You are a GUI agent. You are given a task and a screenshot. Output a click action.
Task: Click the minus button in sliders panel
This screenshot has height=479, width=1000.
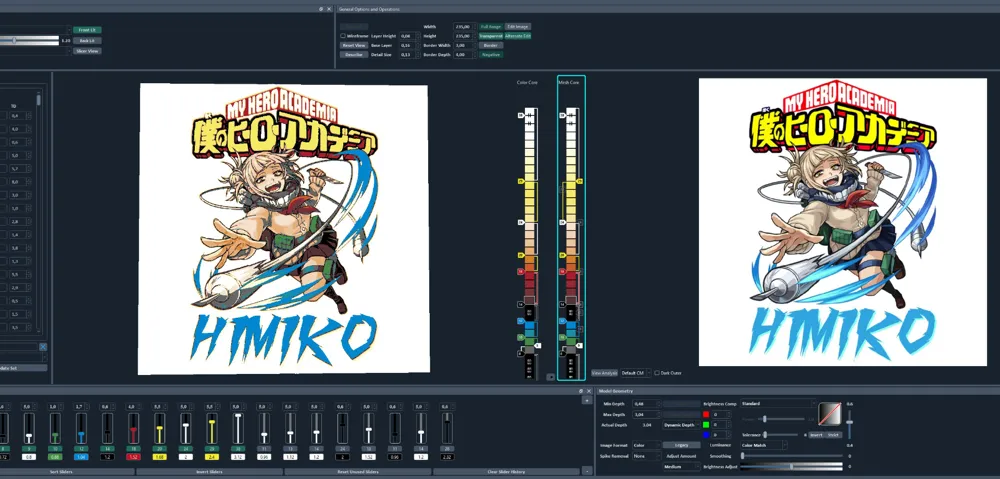pos(587,471)
